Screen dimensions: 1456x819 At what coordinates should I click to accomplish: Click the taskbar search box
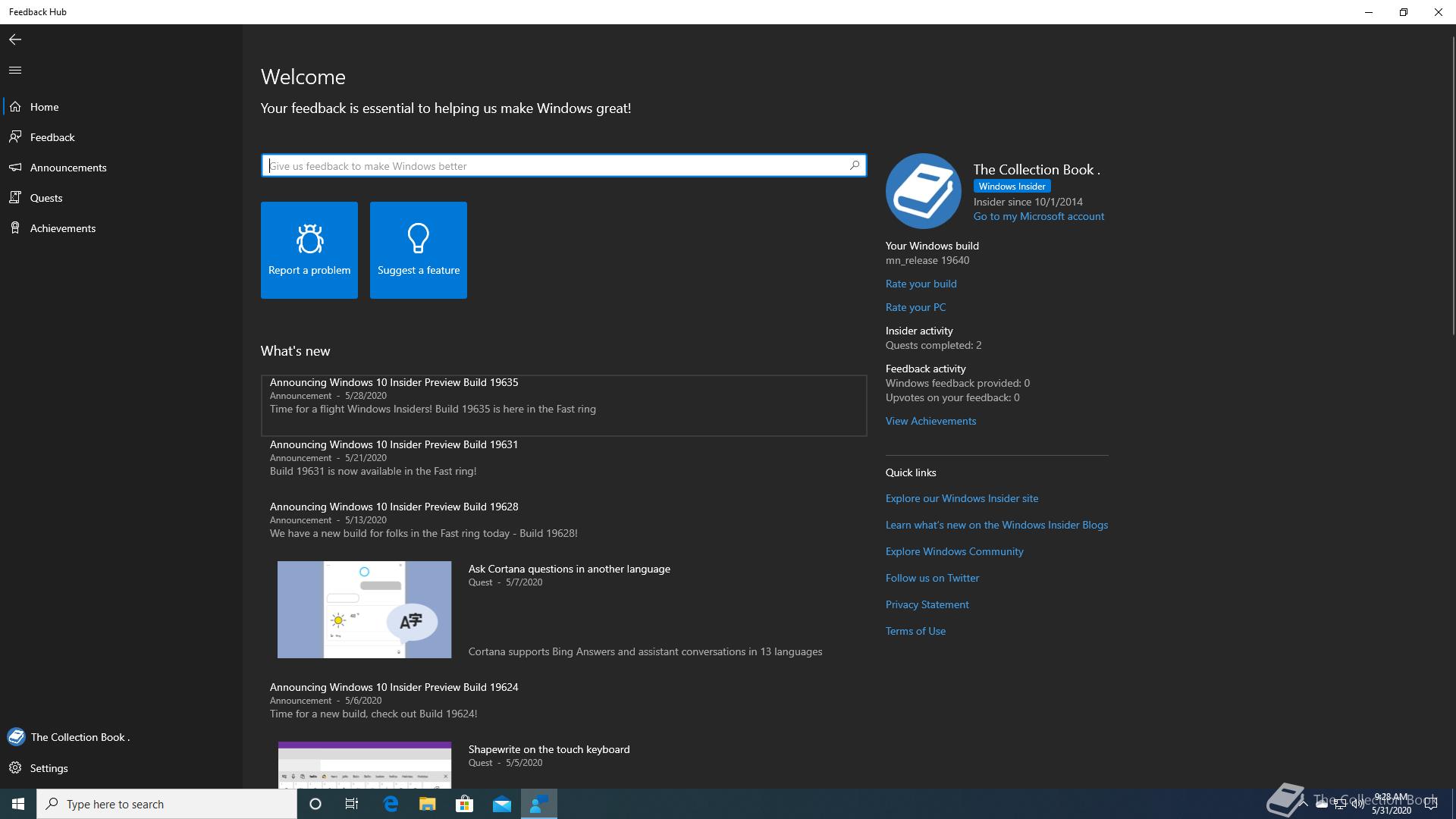[x=167, y=804]
